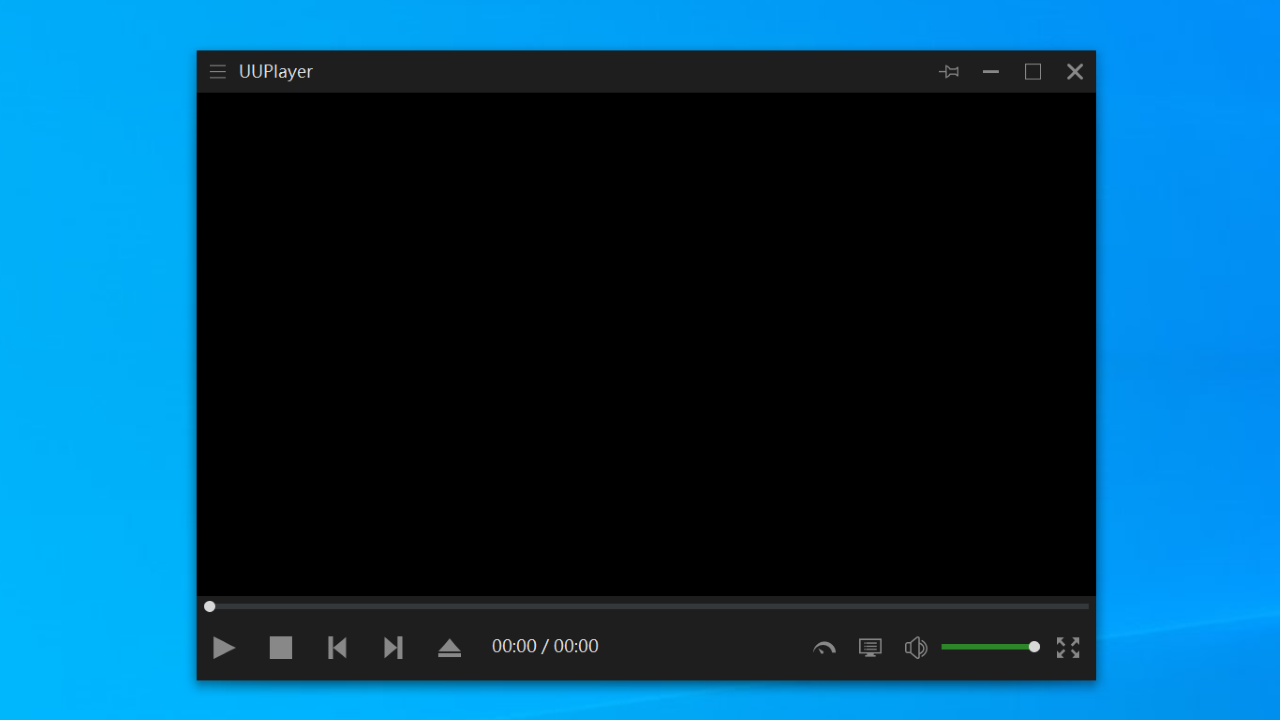The width and height of the screenshot is (1280, 720).
Task: Click the UUPlayer title text
Action: pyautogui.click(x=276, y=72)
